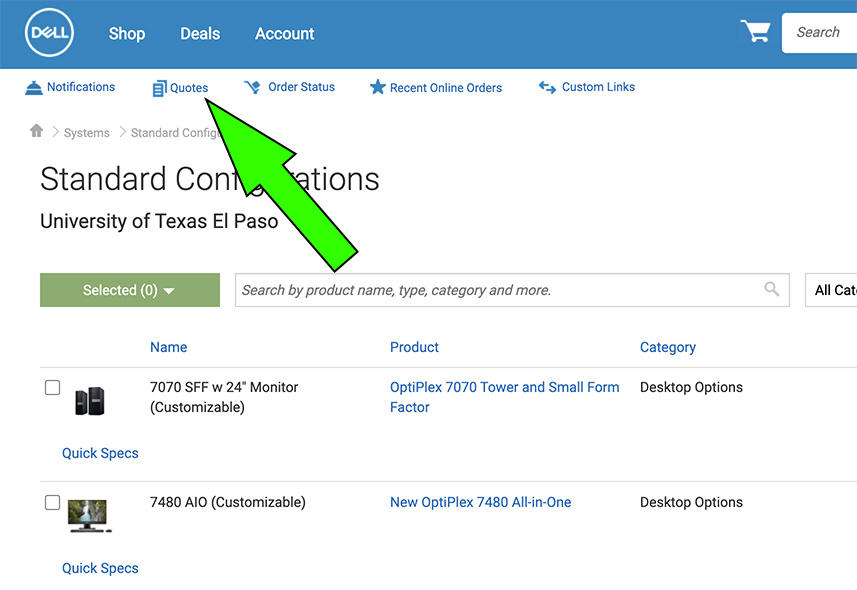The image size is (857, 590).
Task: Click the Custom Links arrows icon
Action: [547, 87]
